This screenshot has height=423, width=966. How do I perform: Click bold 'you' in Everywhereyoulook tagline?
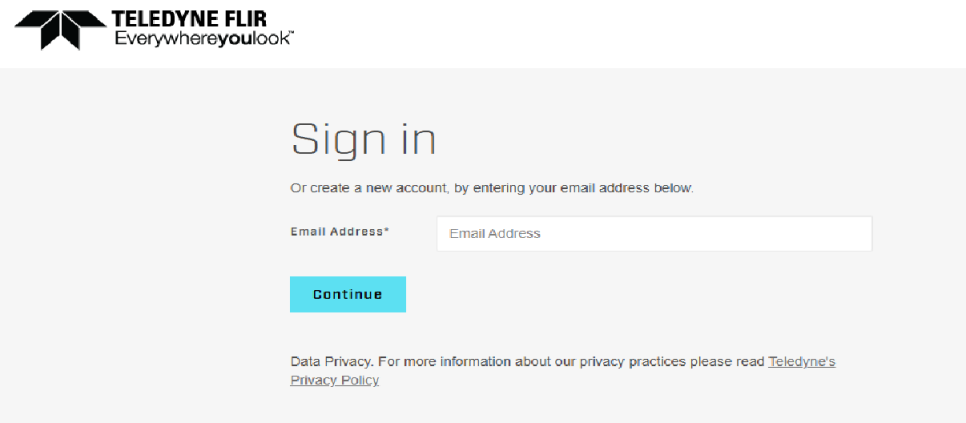233,39
